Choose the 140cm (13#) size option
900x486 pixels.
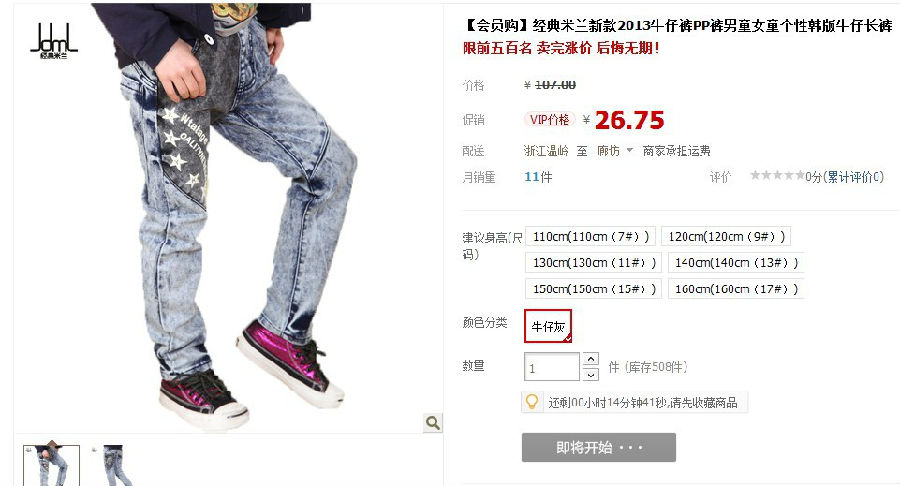736,263
